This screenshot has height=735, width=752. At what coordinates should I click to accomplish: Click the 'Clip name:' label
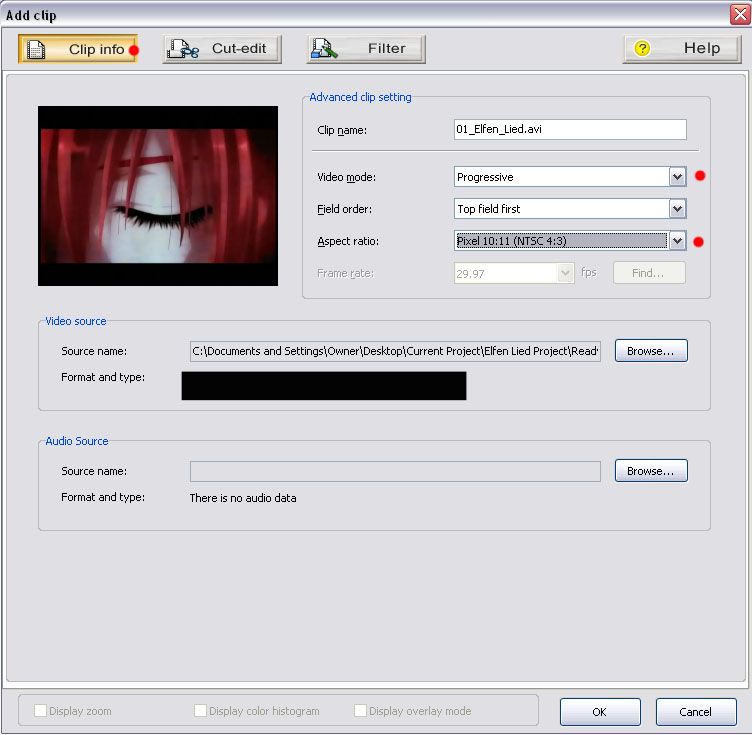(342, 130)
